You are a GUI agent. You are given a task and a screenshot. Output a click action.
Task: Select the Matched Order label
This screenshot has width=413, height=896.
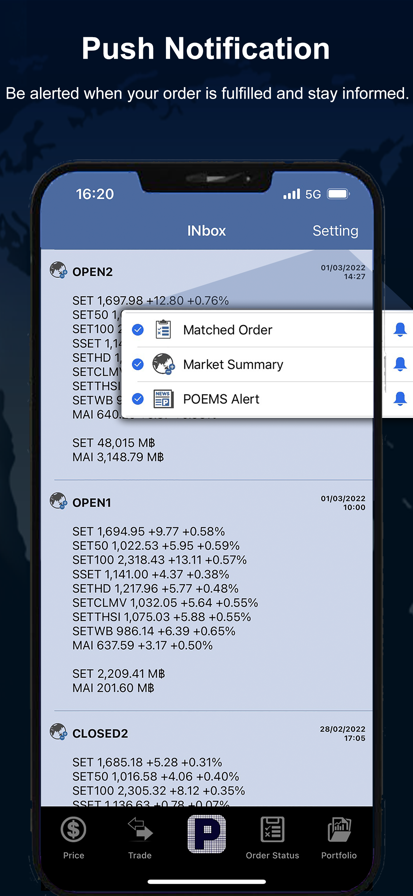click(227, 330)
